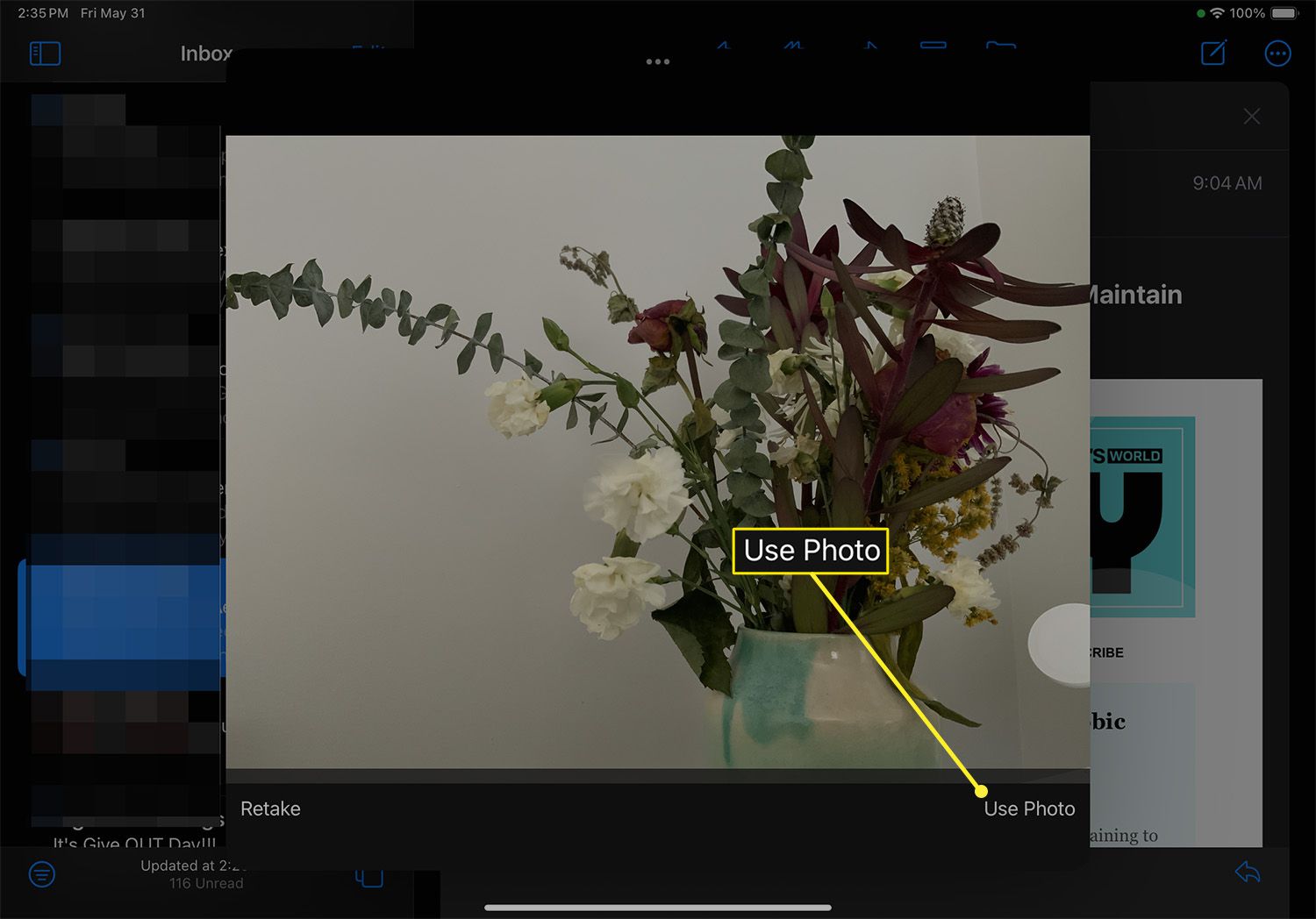This screenshot has height=919, width=1316.
Task: Toggle the mailbox sidebar panel icon
Action: pos(45,53)
